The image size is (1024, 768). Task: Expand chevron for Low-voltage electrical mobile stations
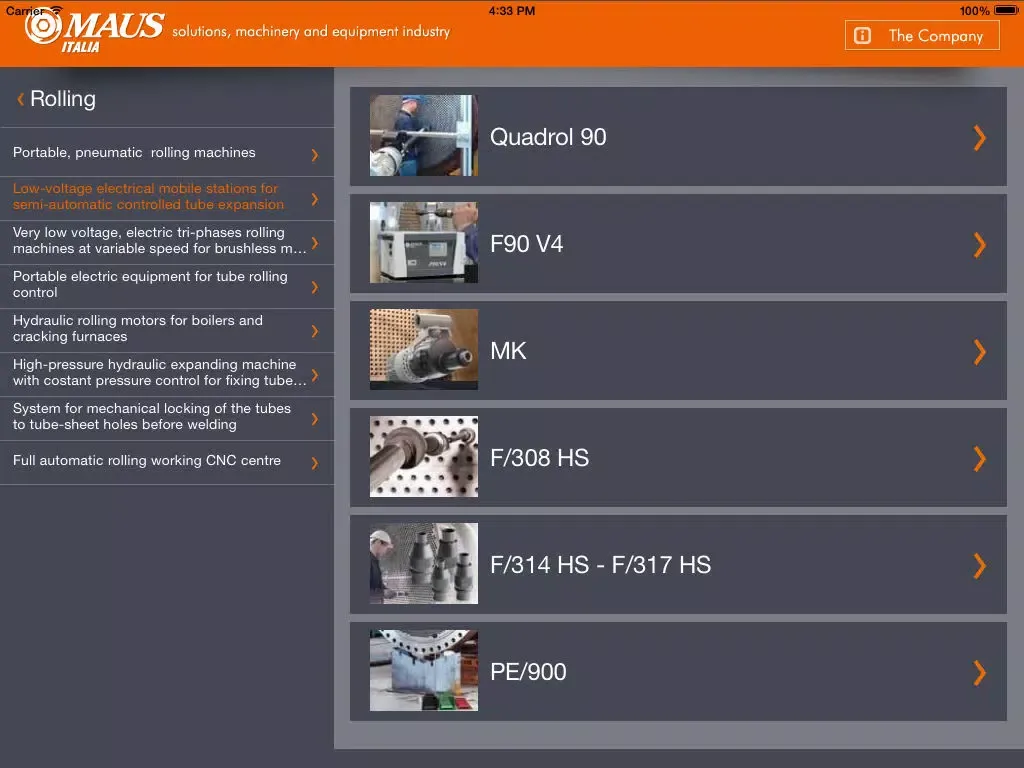[x=315, y=199]
